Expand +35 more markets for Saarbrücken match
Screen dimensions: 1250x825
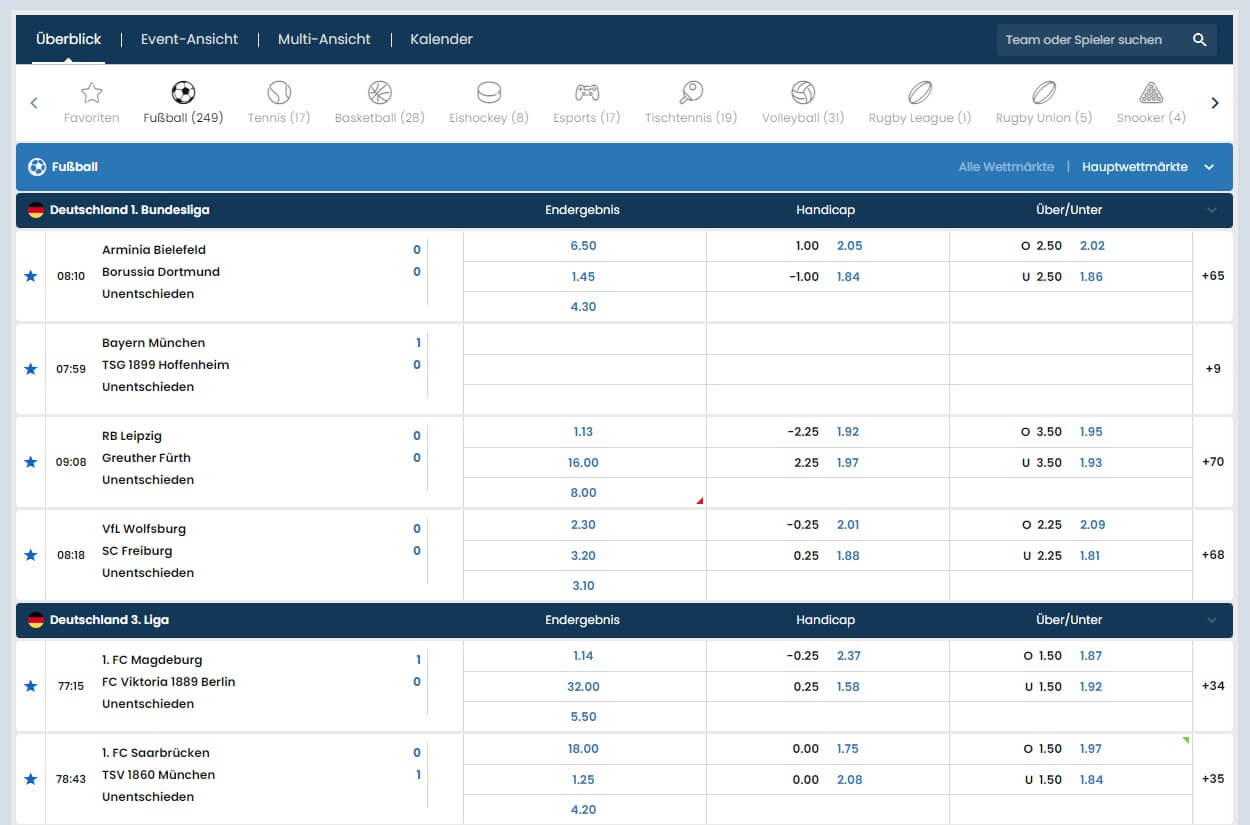point(1213,779)
